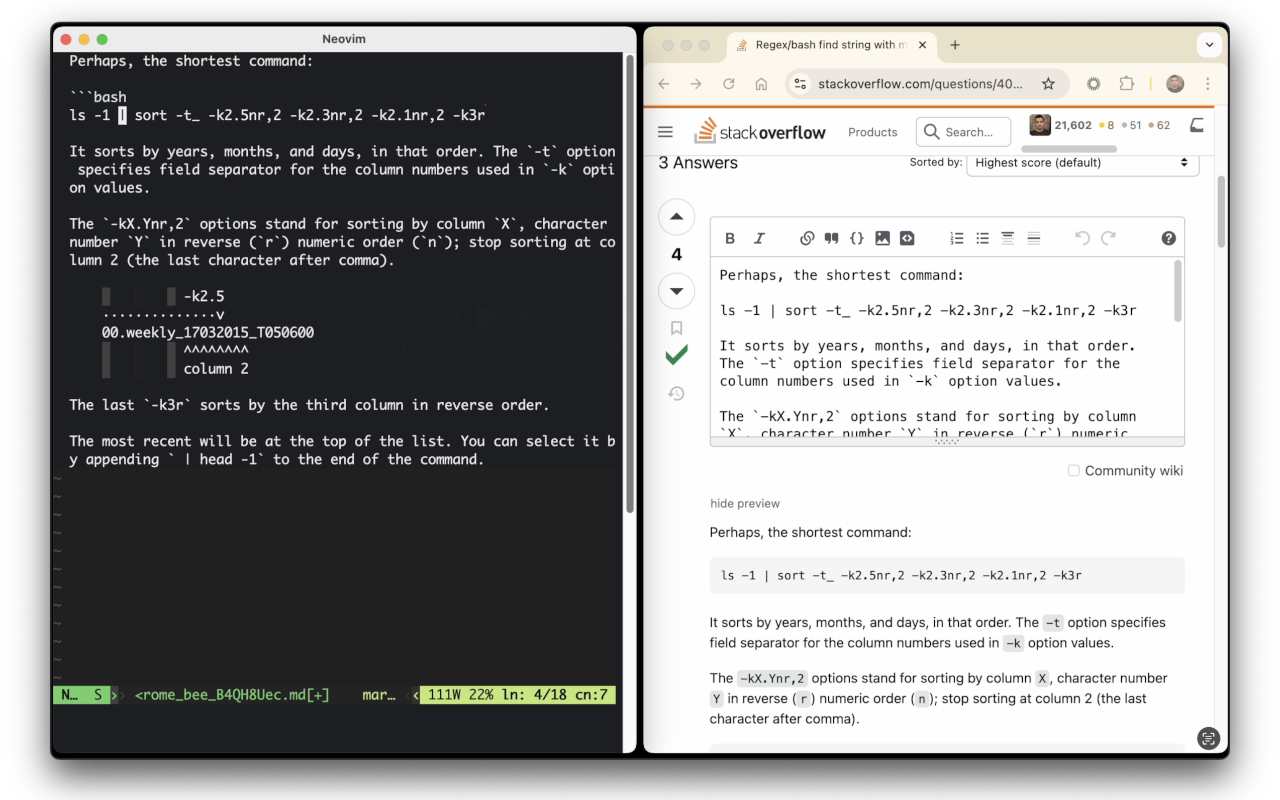
Task: Show the answer's activity history
Action: point(676,393)
